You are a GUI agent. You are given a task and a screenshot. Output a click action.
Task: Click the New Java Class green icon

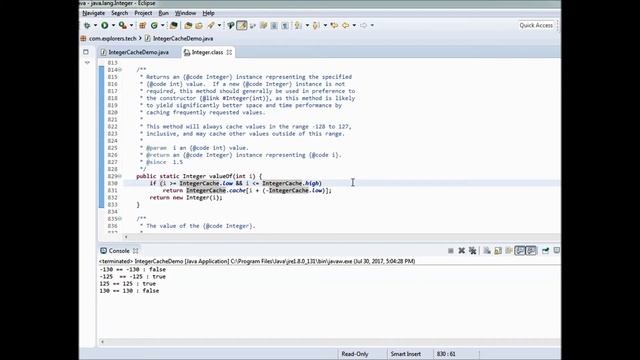[154, 25]
